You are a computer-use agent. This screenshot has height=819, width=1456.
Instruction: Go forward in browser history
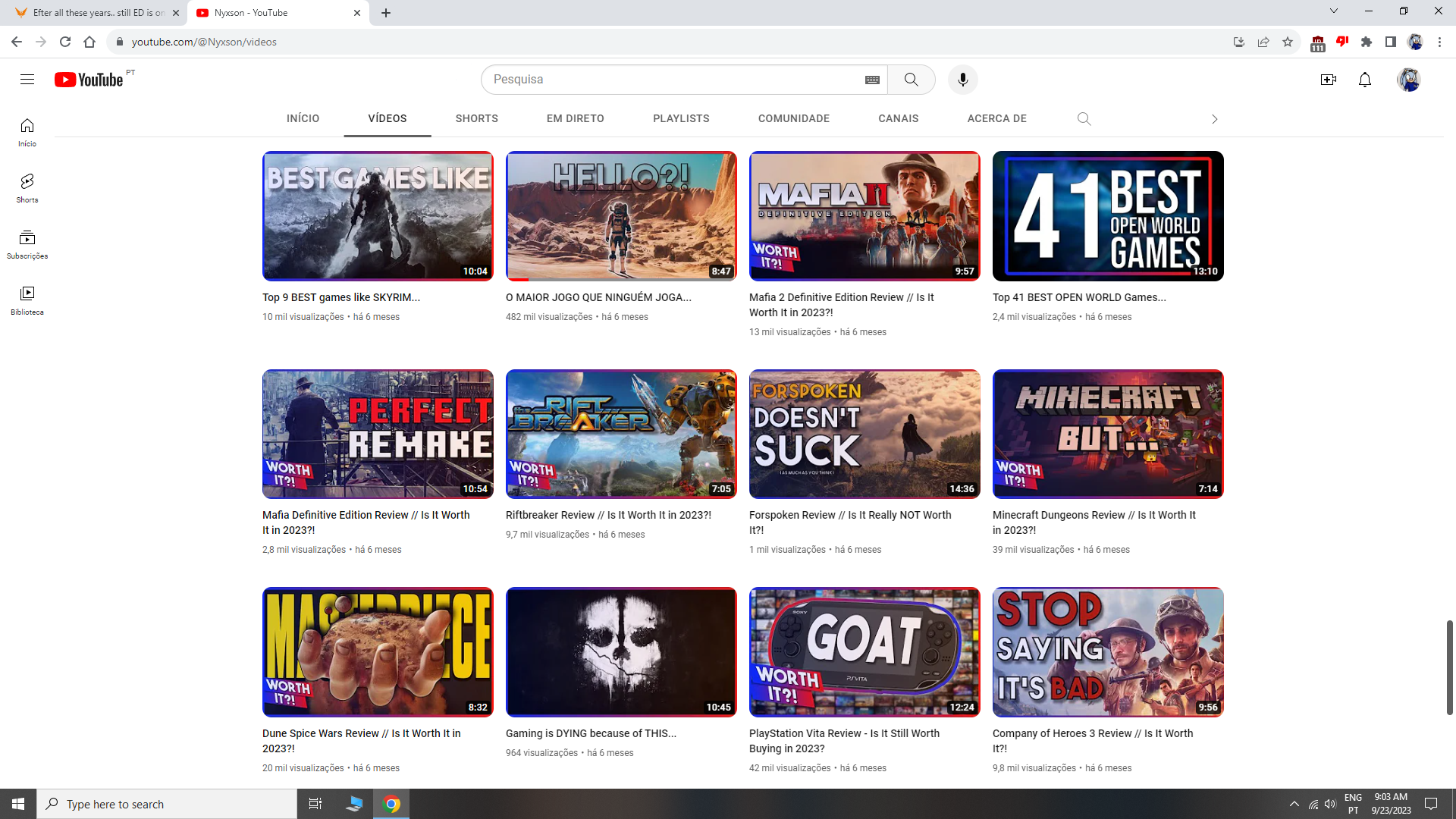pyautogui.click(x=41, y=42)
